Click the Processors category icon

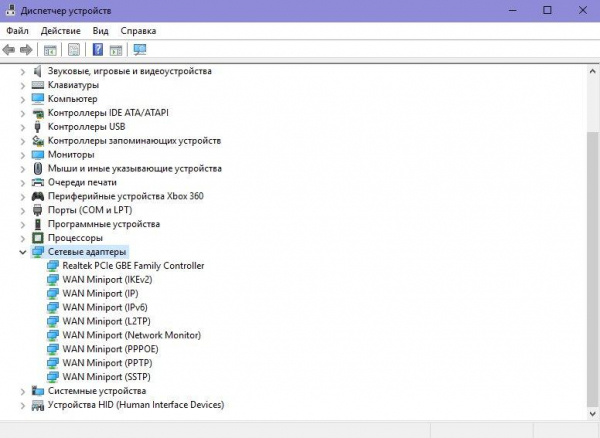pos(39,239)
